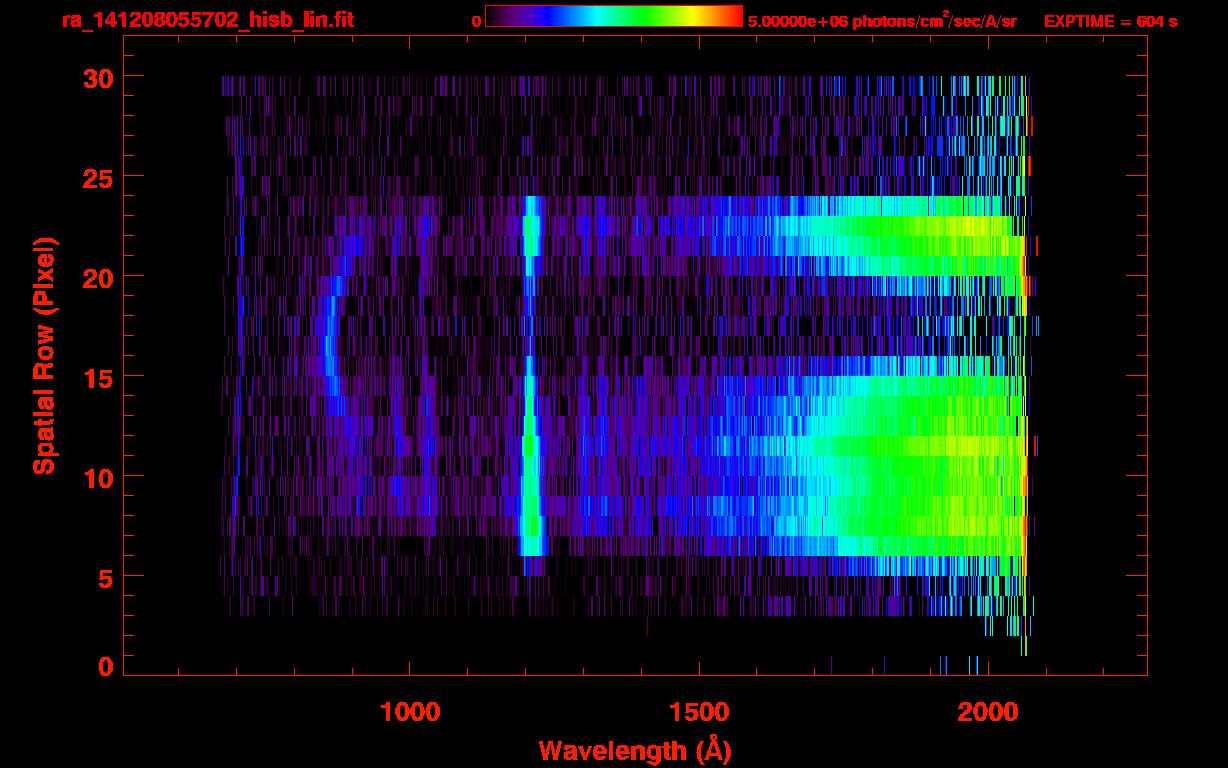Click the y-axis tick label 5
The image size is (1228, 768).
(104, 577)
